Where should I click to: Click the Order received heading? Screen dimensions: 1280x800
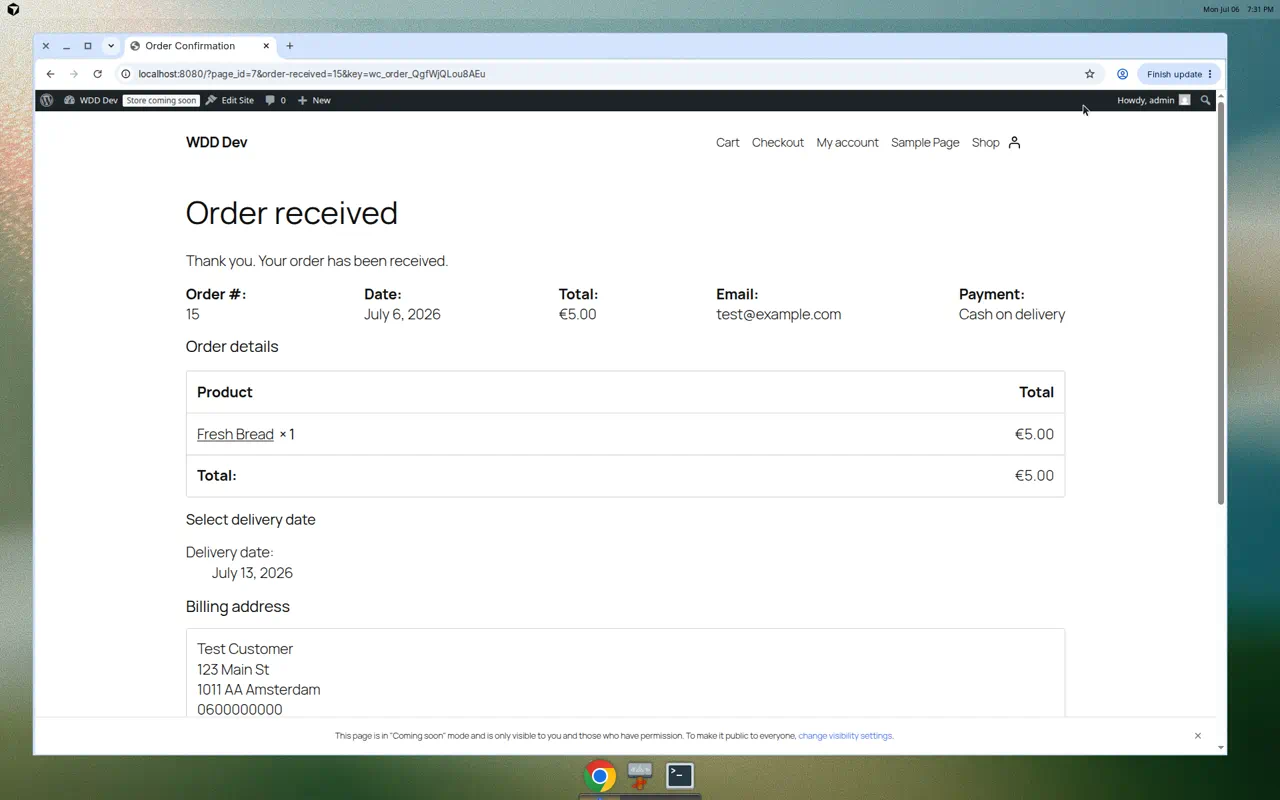(x=292, y=213)
